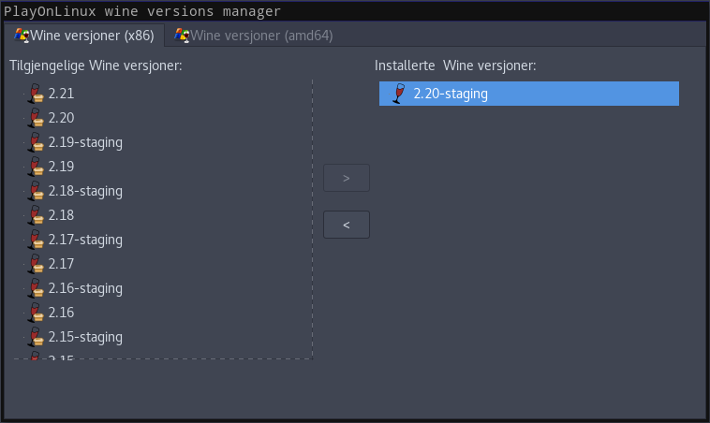Screen dimensions: 710x423
Task: Click the wine icon beside version 2.16
Action: 36,312
